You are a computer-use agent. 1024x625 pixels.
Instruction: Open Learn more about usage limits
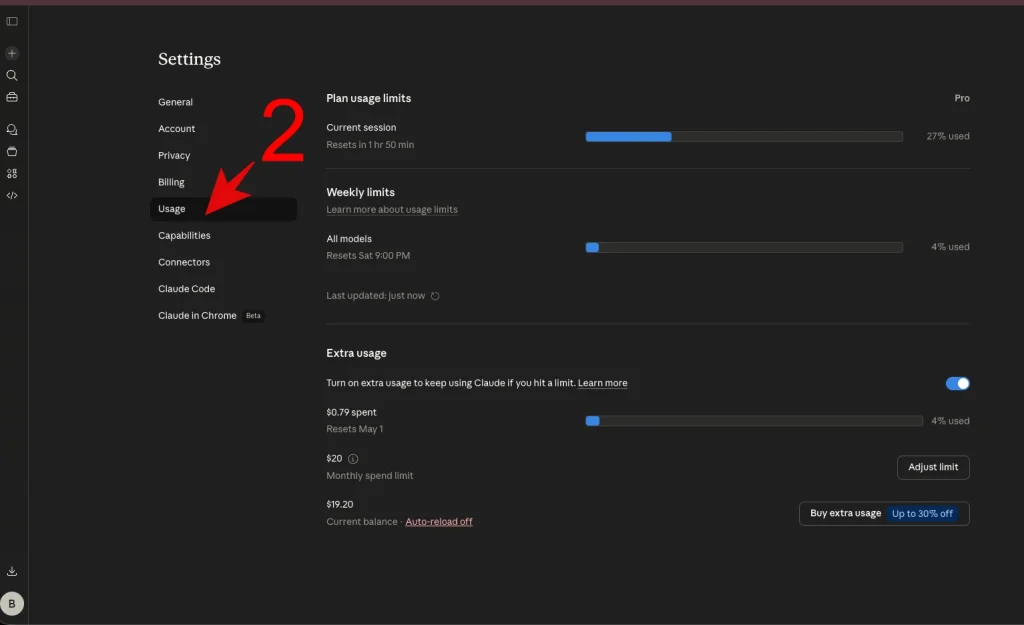click(391, 209)
